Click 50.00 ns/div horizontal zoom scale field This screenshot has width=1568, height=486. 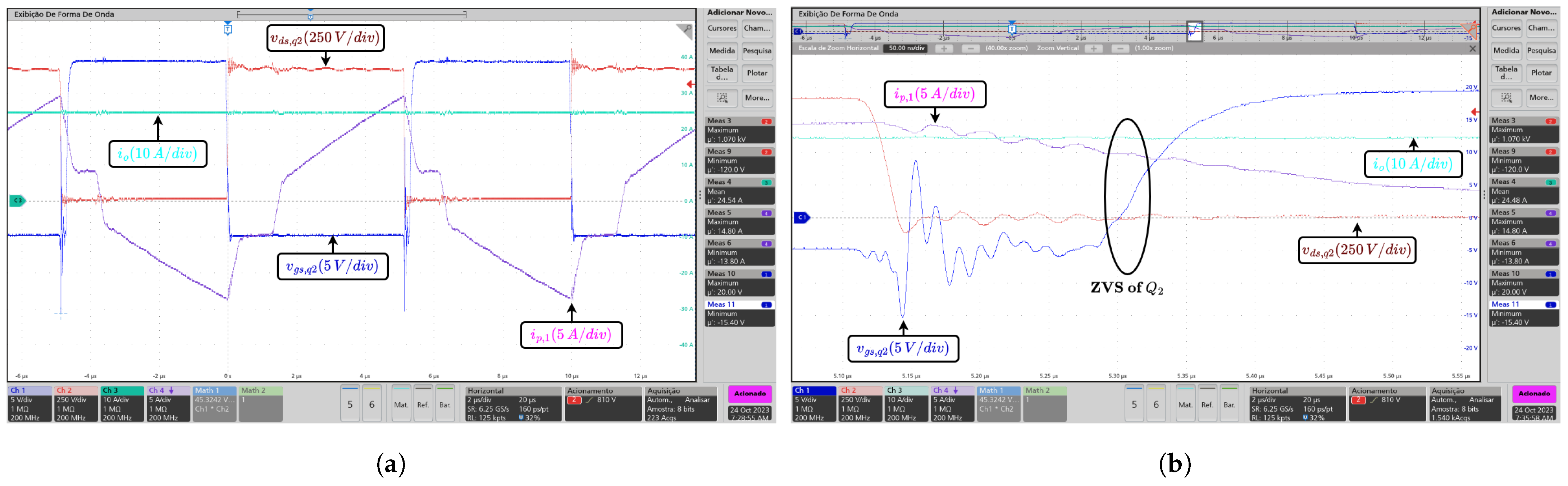906,49
